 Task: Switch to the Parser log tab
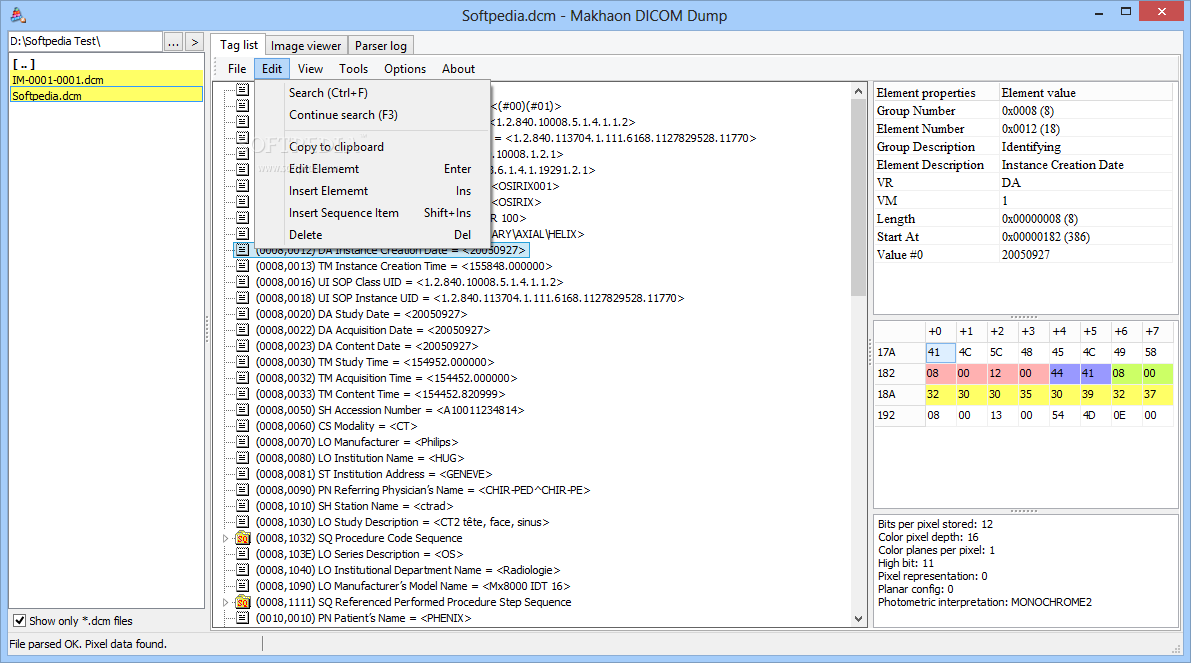381,46
